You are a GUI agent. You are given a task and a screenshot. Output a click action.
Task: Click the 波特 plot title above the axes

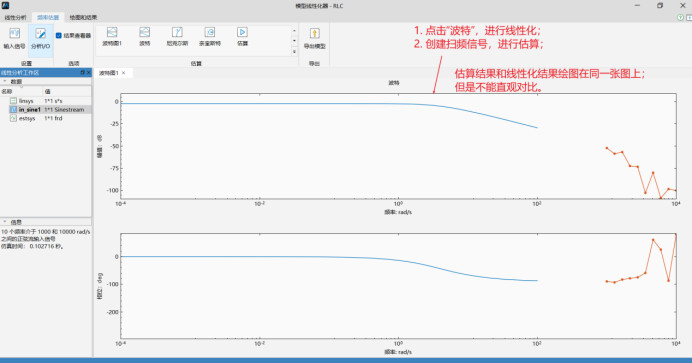[394, 82]
